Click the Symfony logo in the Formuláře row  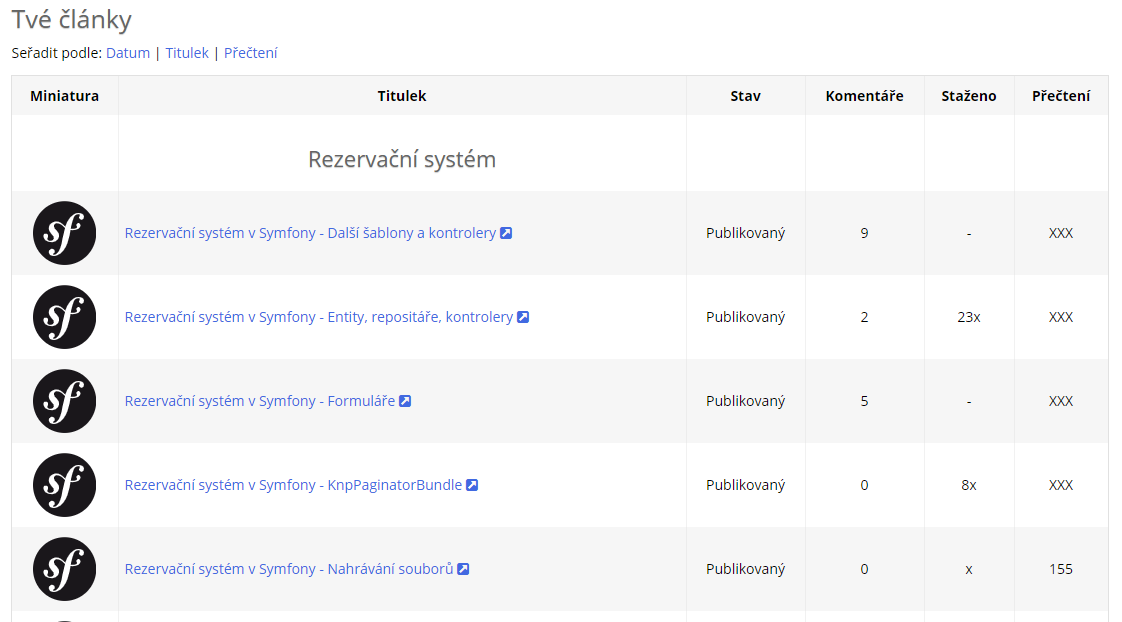click(65, 401)
